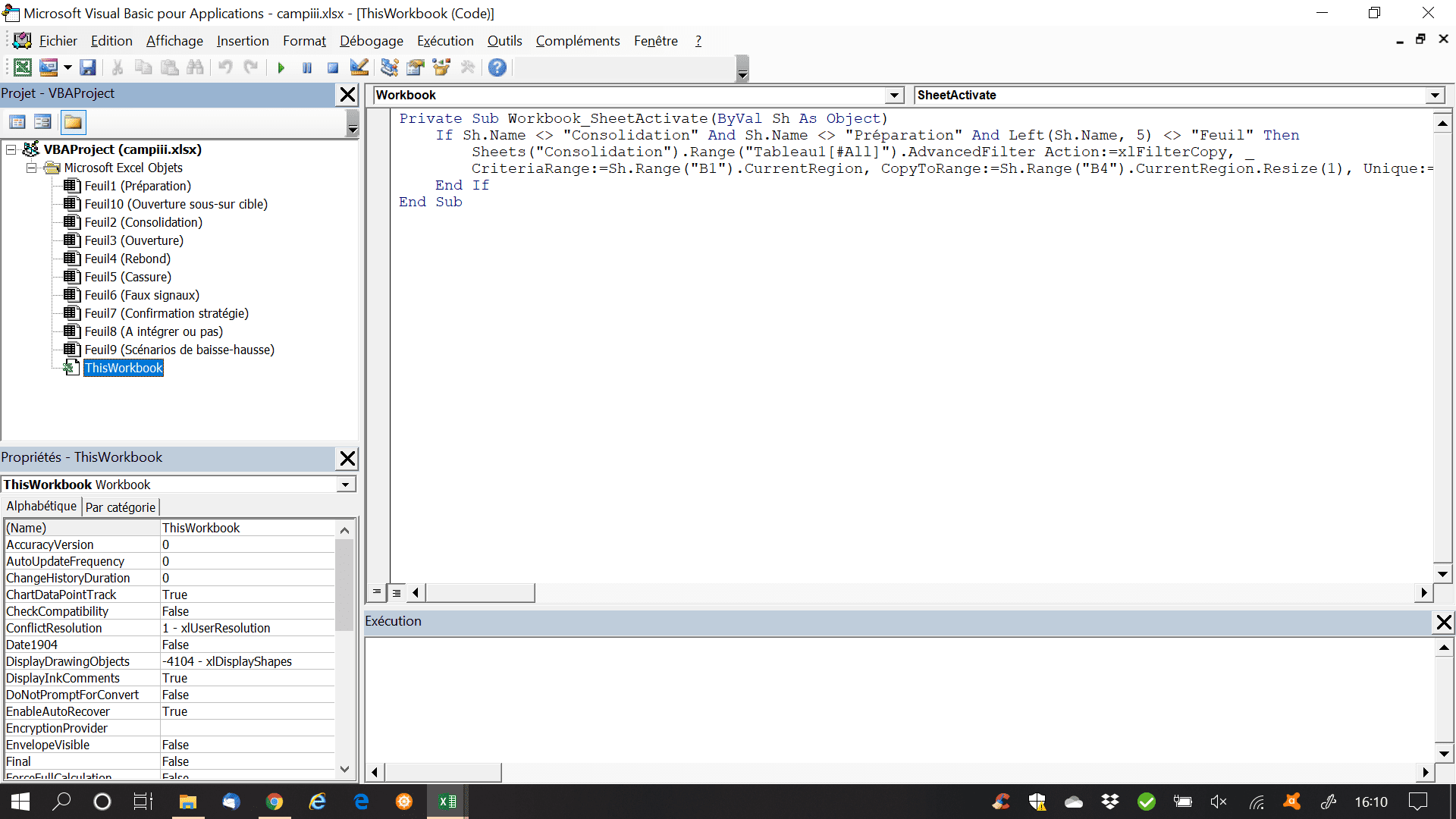Collapse the Microsoft Excel Objets folder
This screenshot has width=1456, height=819.
pos(32,168)
